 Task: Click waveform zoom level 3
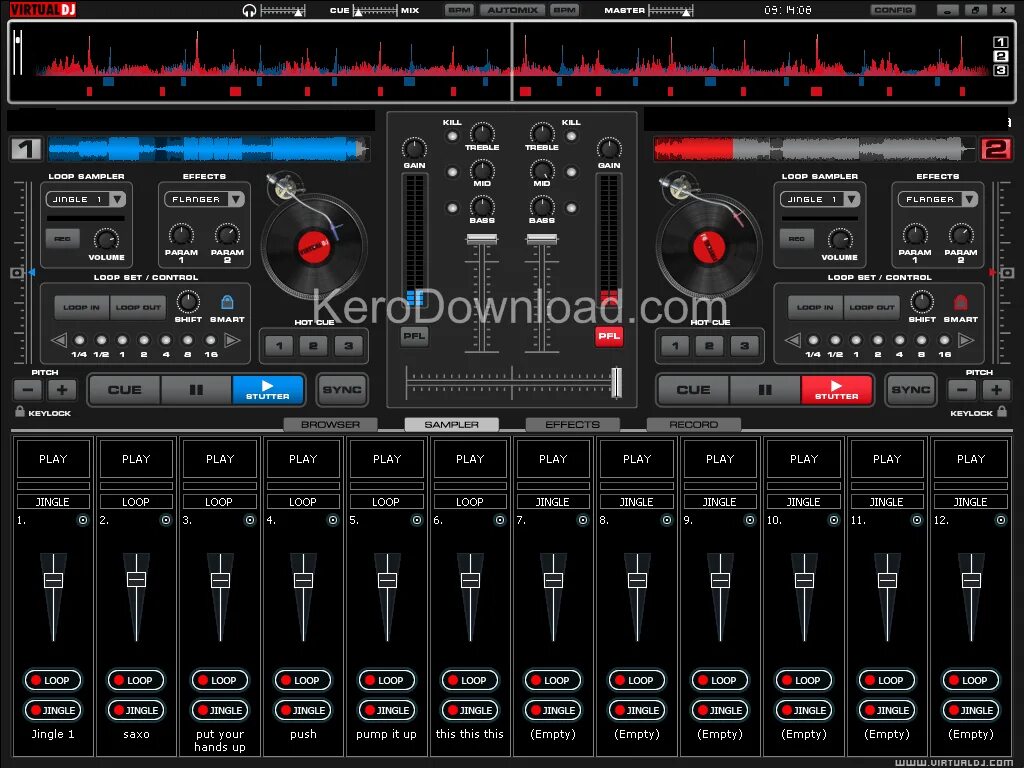pyautogui.click(x=1000, y=70)
